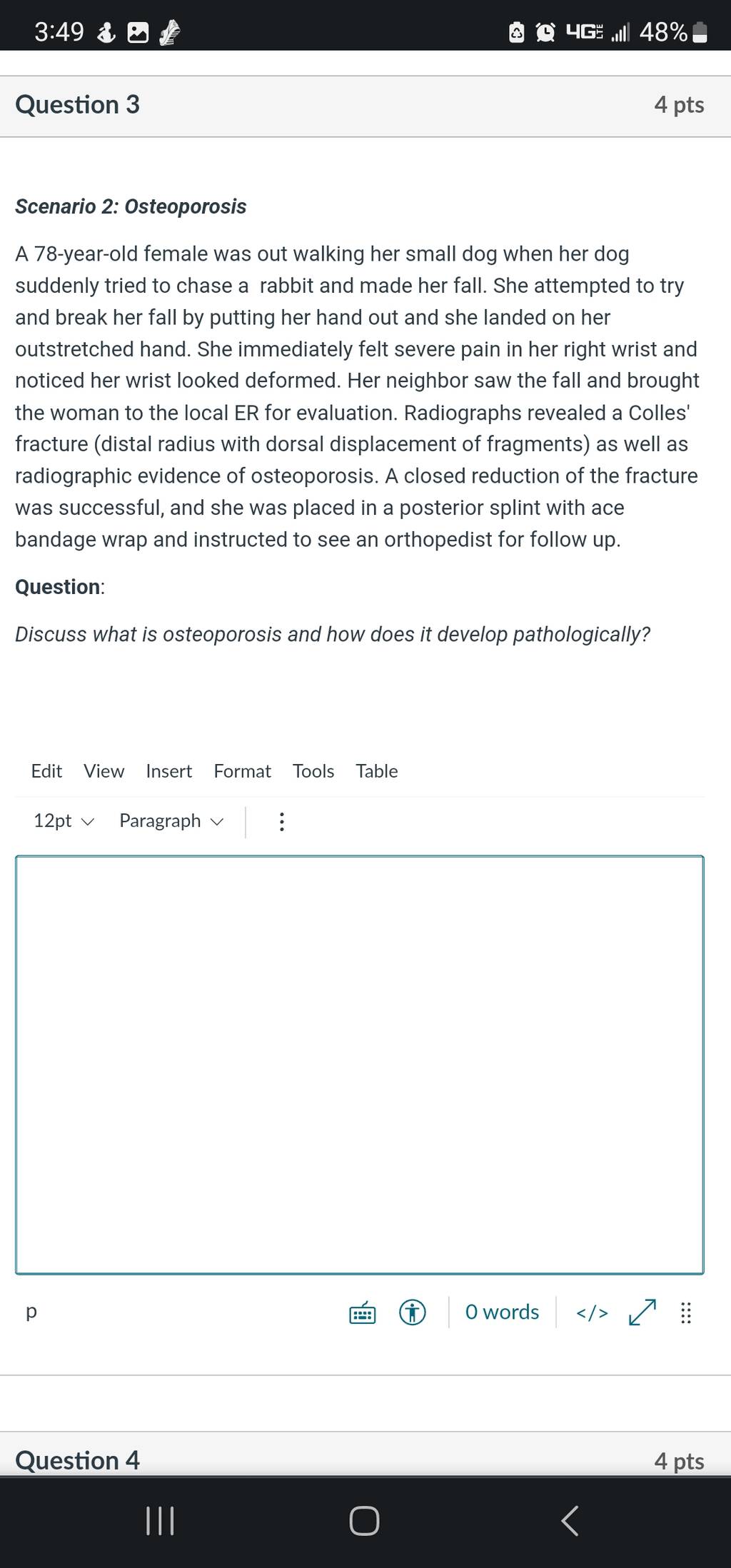Switch to HTML code editor view
The image size is (731, 1568).
point(592,1312)
